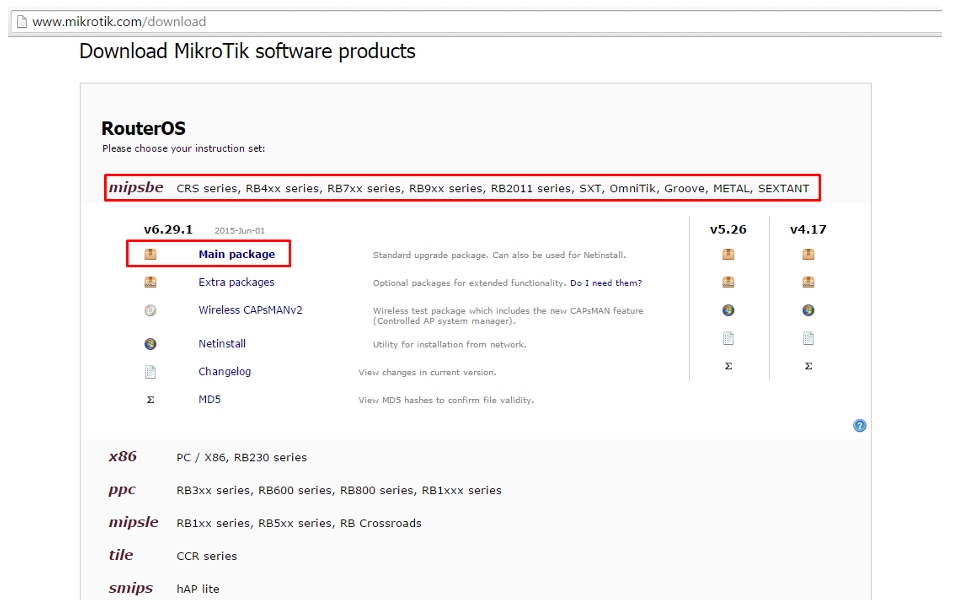The height and width of the screenshot is (612, 954).
Task: Click the 2015-Jun-01 release date
Action: coord(240,231)
